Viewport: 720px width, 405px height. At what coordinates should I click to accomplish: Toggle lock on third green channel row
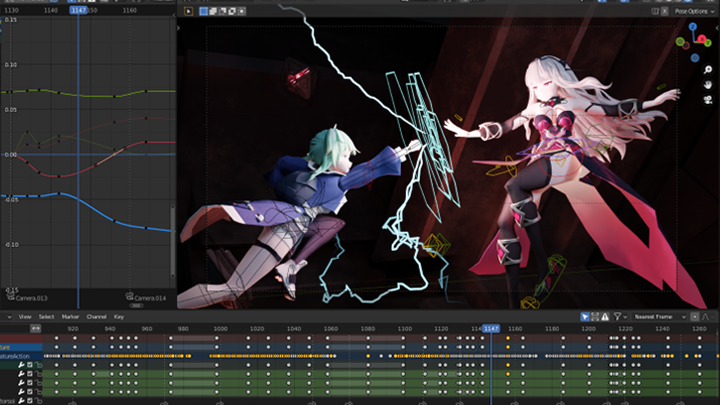click(39, 382)
